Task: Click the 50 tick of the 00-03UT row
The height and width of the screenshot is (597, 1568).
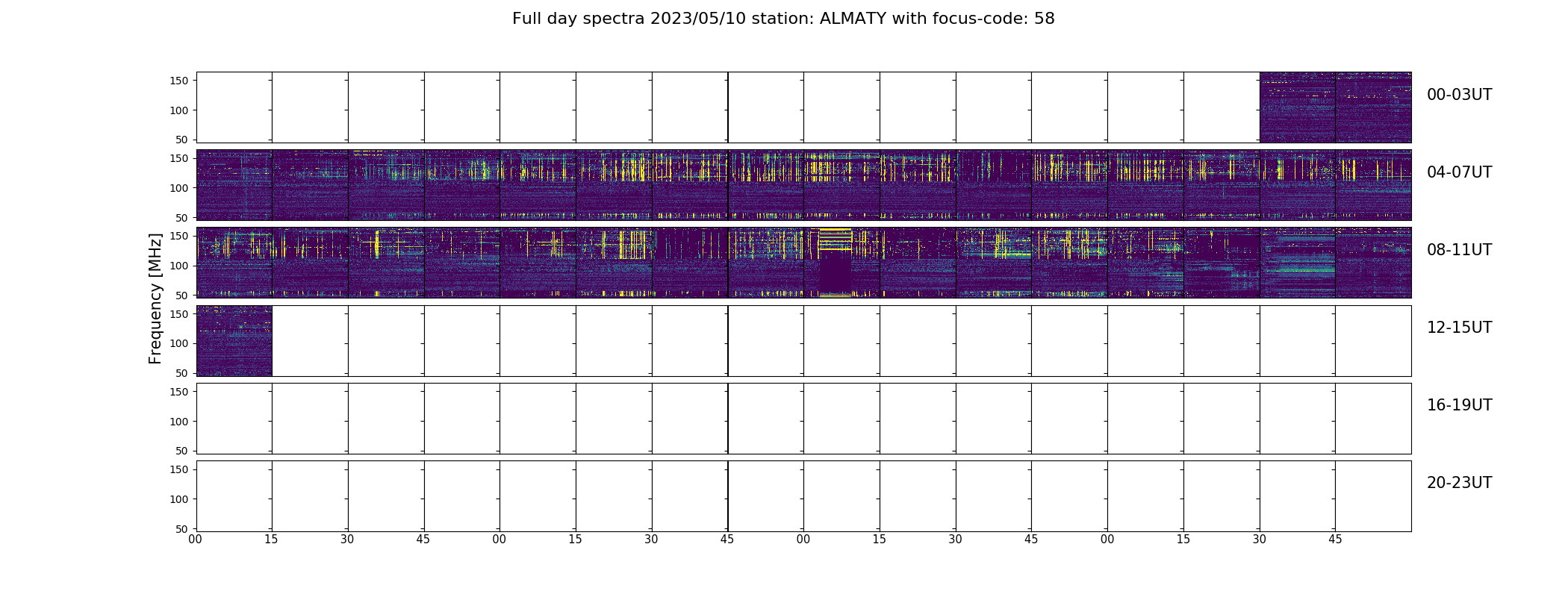Action: (x=183, y=140)
